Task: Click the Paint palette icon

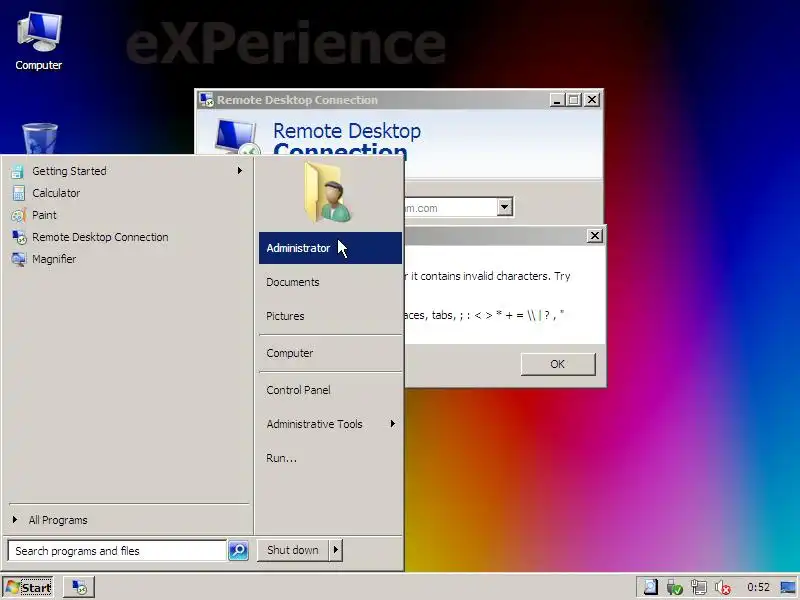Action: [x=18, y=215]
